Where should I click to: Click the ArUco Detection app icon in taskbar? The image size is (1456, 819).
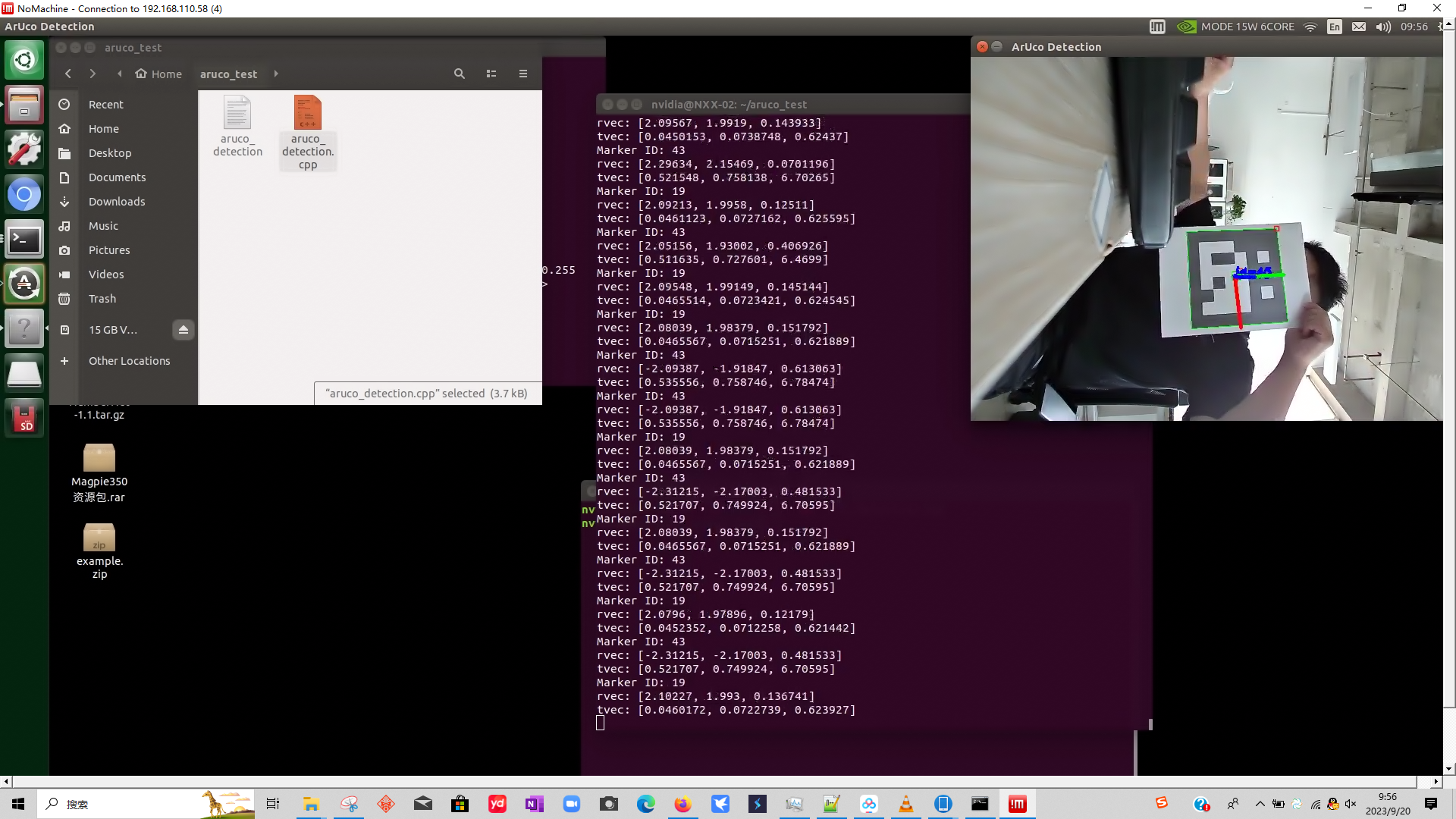point(24,328)
